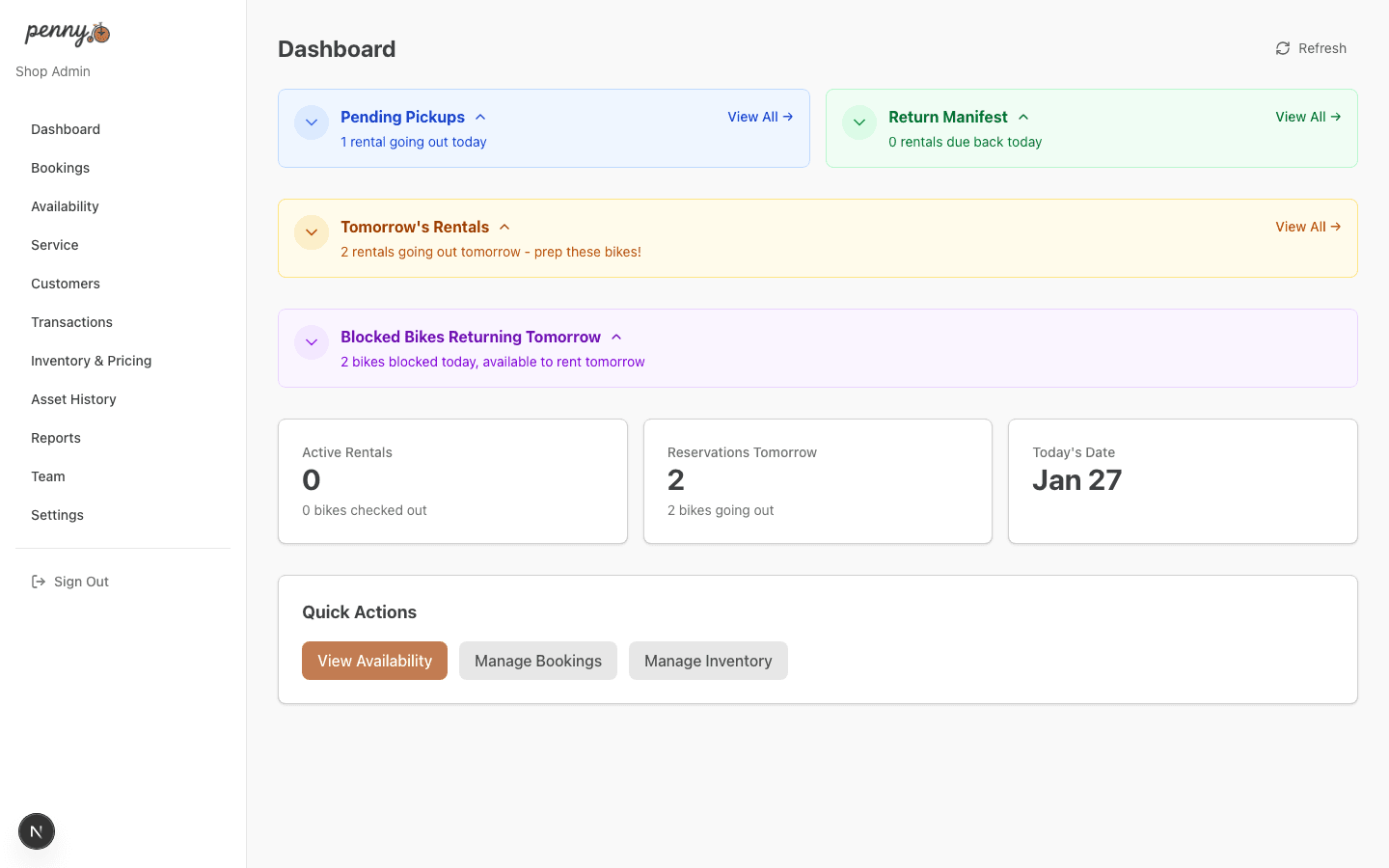
Task: Click the purple Blocked Bikes circle icon
Action: pos(312,342)
